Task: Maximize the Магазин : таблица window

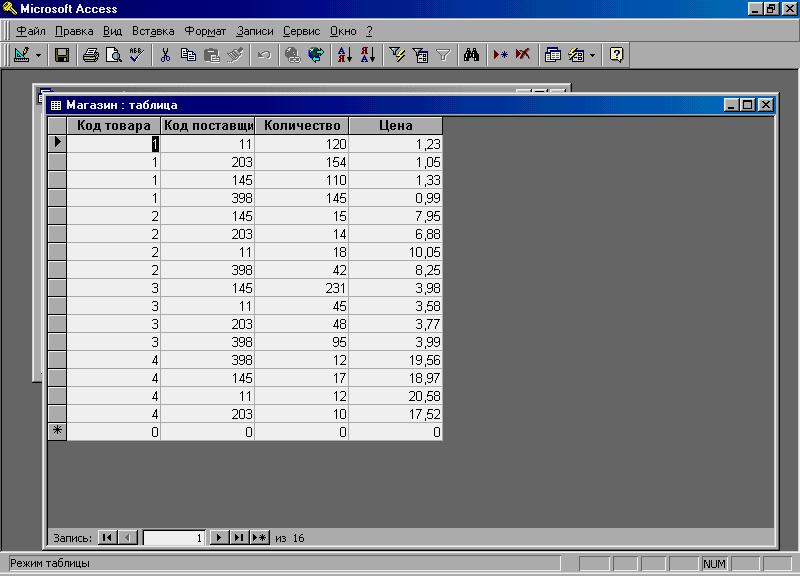Action: tap(748, 105)
